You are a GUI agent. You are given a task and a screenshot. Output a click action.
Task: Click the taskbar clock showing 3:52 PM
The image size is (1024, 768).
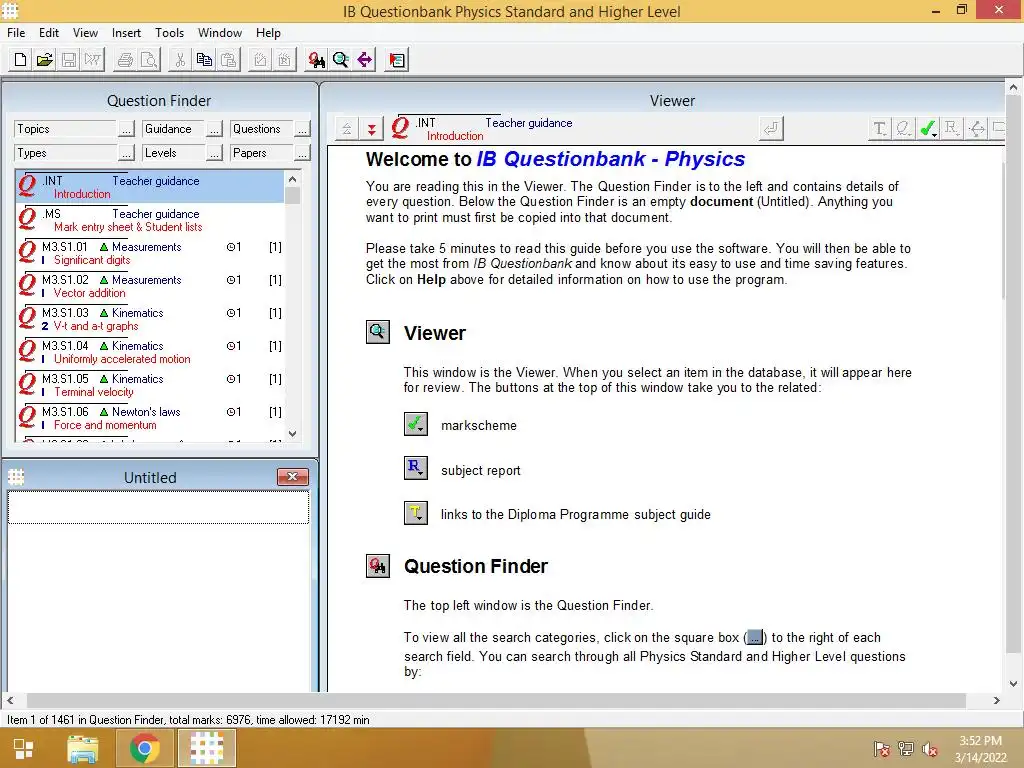[980, 749]
